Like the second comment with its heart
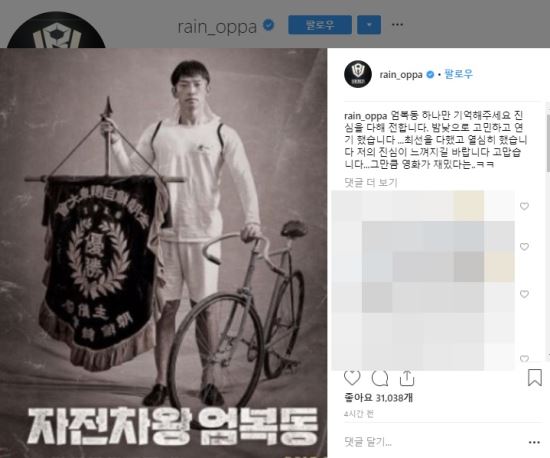The height and width of the screenshot is (458, 550). point(524,247)
